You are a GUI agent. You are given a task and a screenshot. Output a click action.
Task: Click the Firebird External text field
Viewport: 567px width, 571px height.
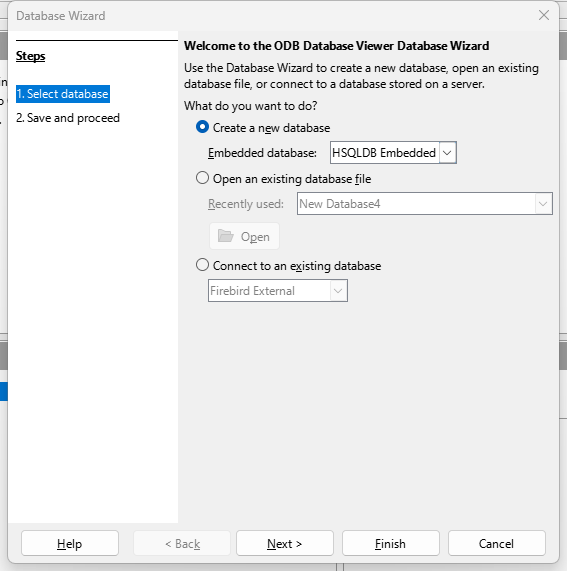click(x=269, y=291)
